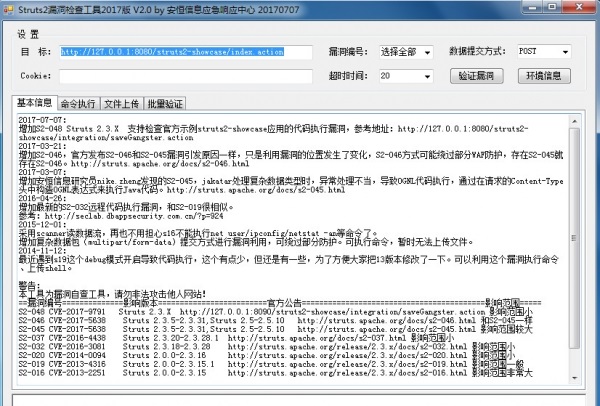The height and width of the screenshot is (406, 600).
Task: Switch to the 基本信息 tab
Action: pos(34,103)
